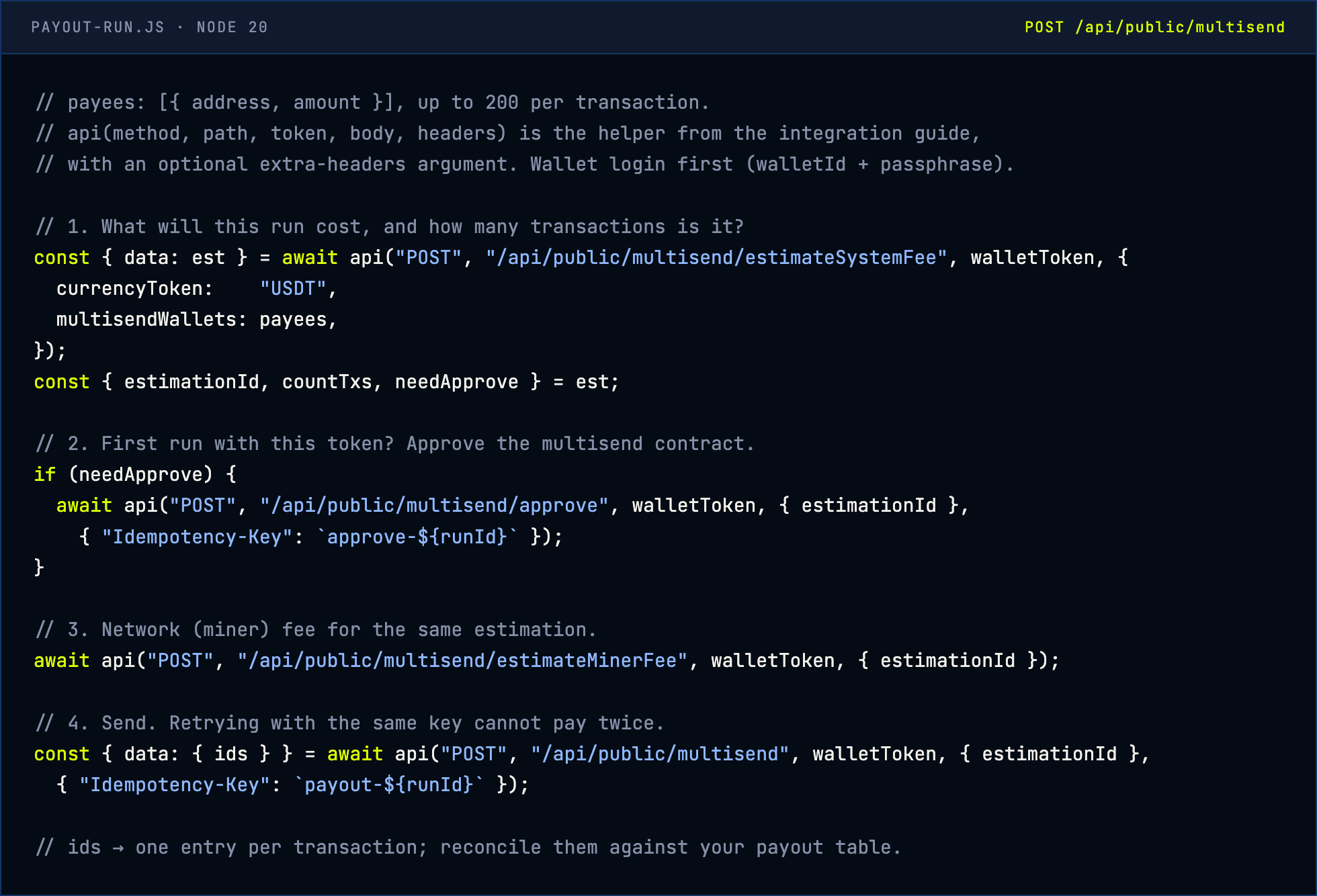Click the PAYOUT-RUN.JS · NODE 20 header title
Screen dimensions: 1317x896
(149, 28)
